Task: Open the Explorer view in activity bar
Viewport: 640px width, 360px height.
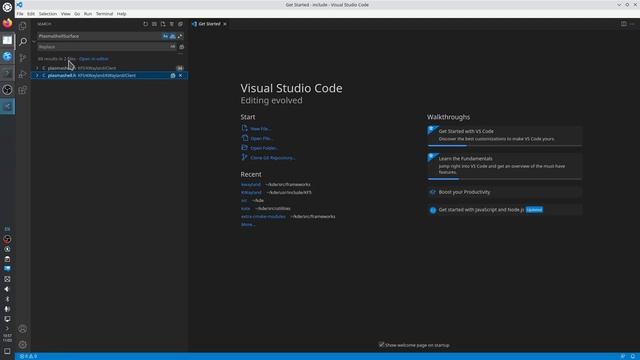Action: tap(23, 26)
